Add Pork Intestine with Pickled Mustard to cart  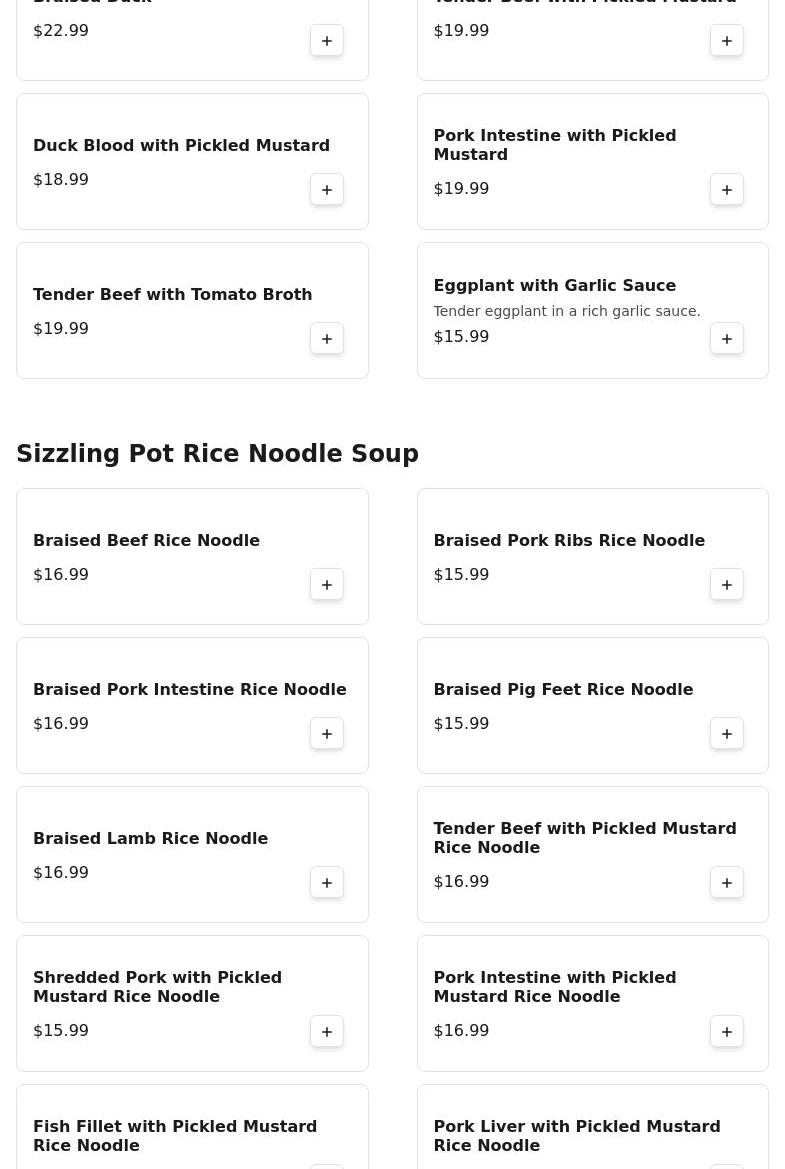[727, 190]
